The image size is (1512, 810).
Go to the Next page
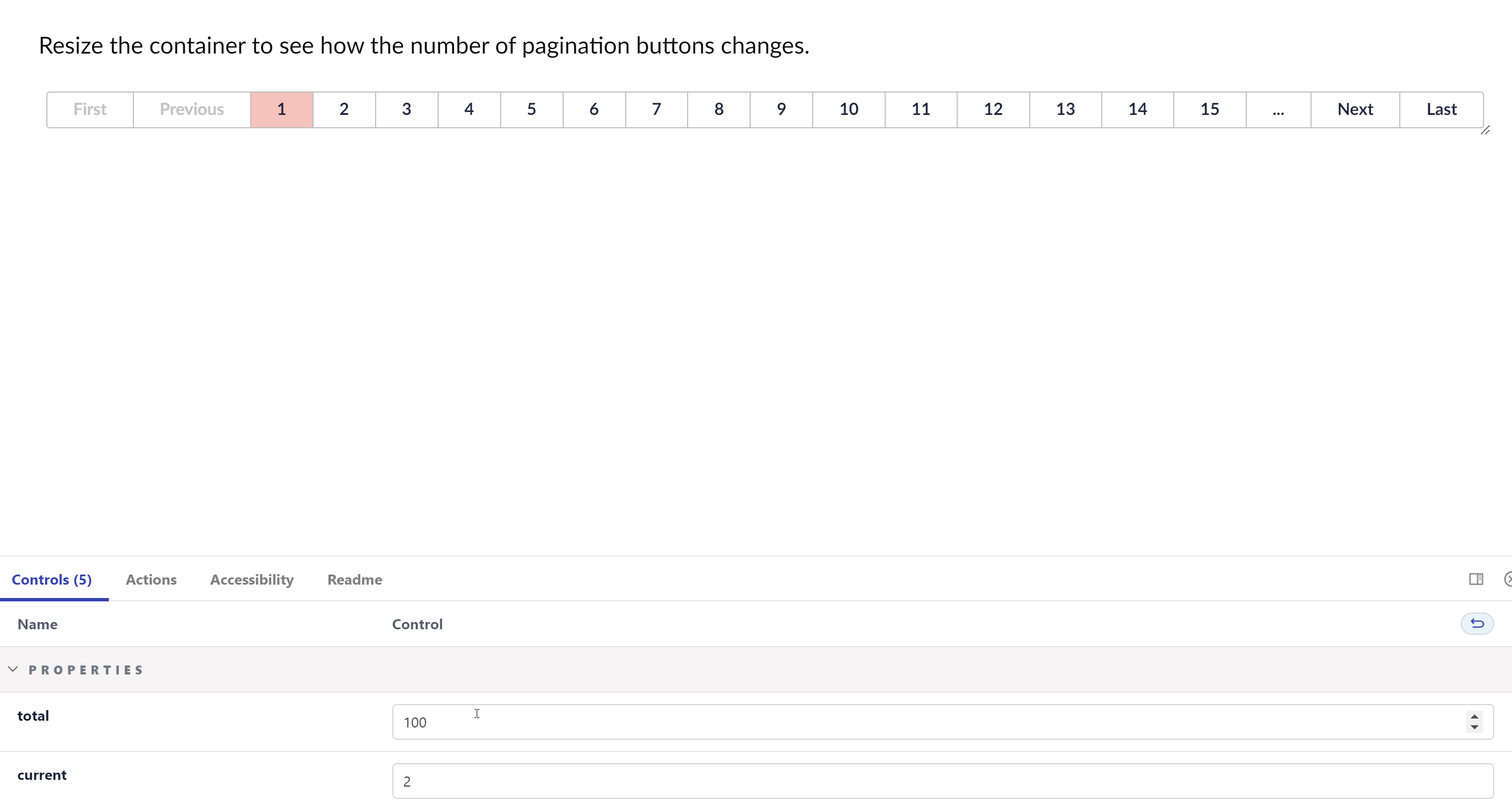(1355, 109)
